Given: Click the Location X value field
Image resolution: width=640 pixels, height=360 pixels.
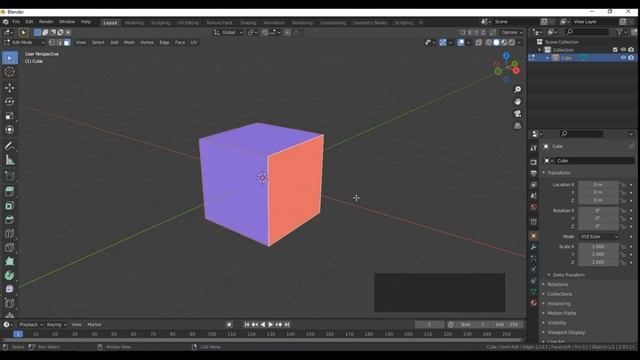Looking at the screenshot, I should [598, 185].
